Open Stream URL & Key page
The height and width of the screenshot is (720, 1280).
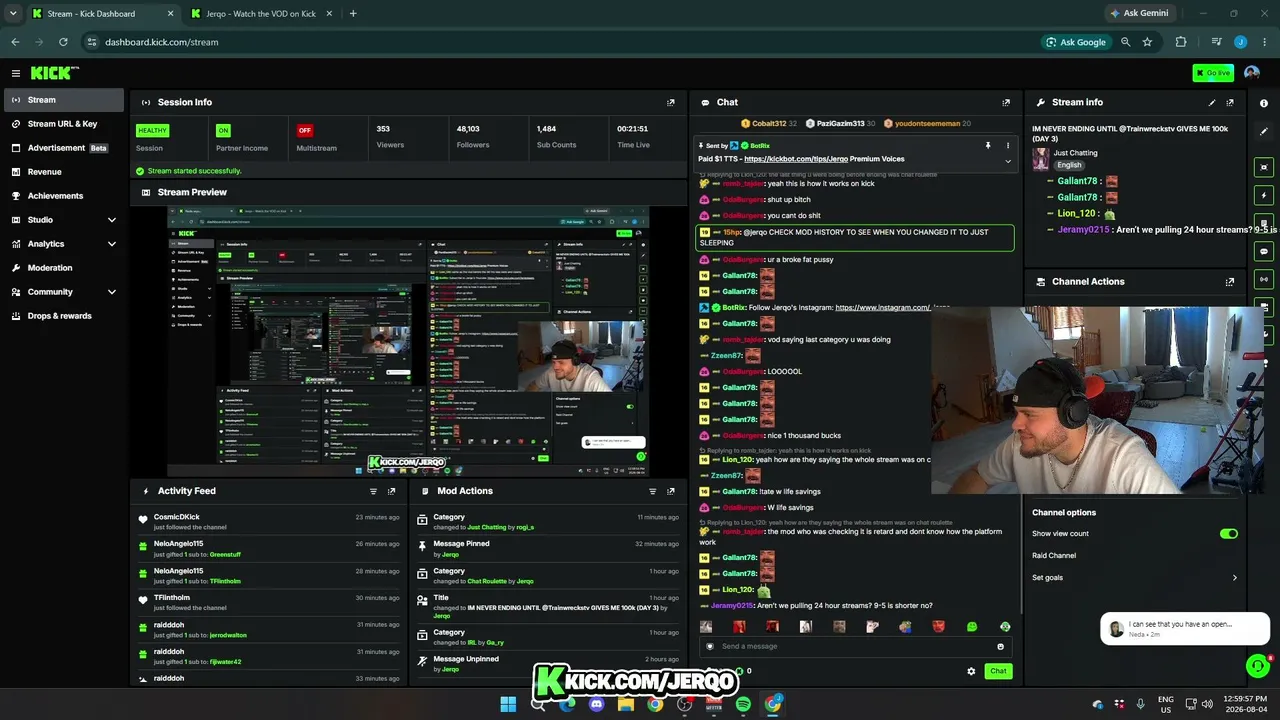[62, 124]
